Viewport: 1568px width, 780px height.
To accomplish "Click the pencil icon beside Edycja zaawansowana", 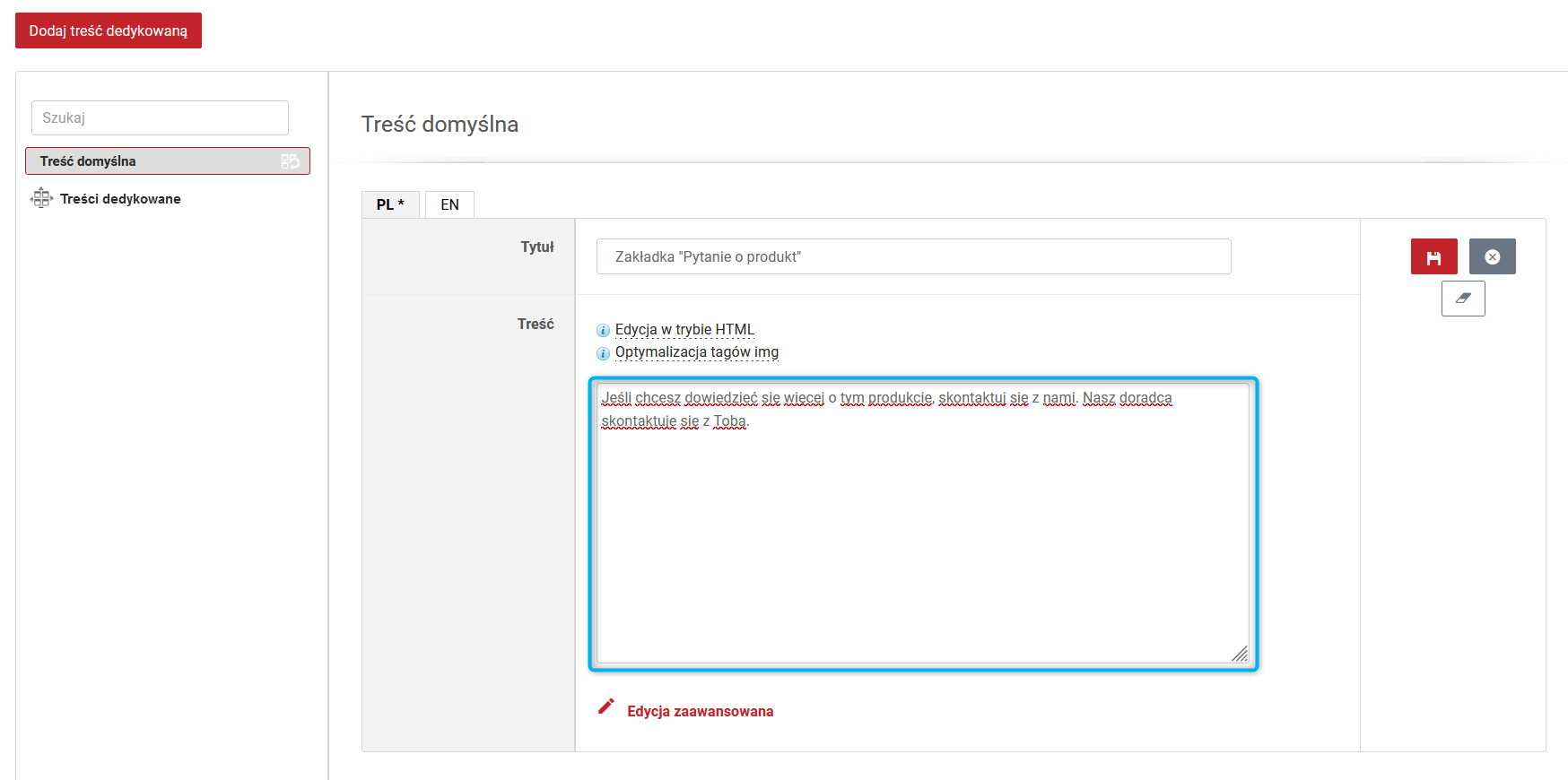I will click(606, 707).
